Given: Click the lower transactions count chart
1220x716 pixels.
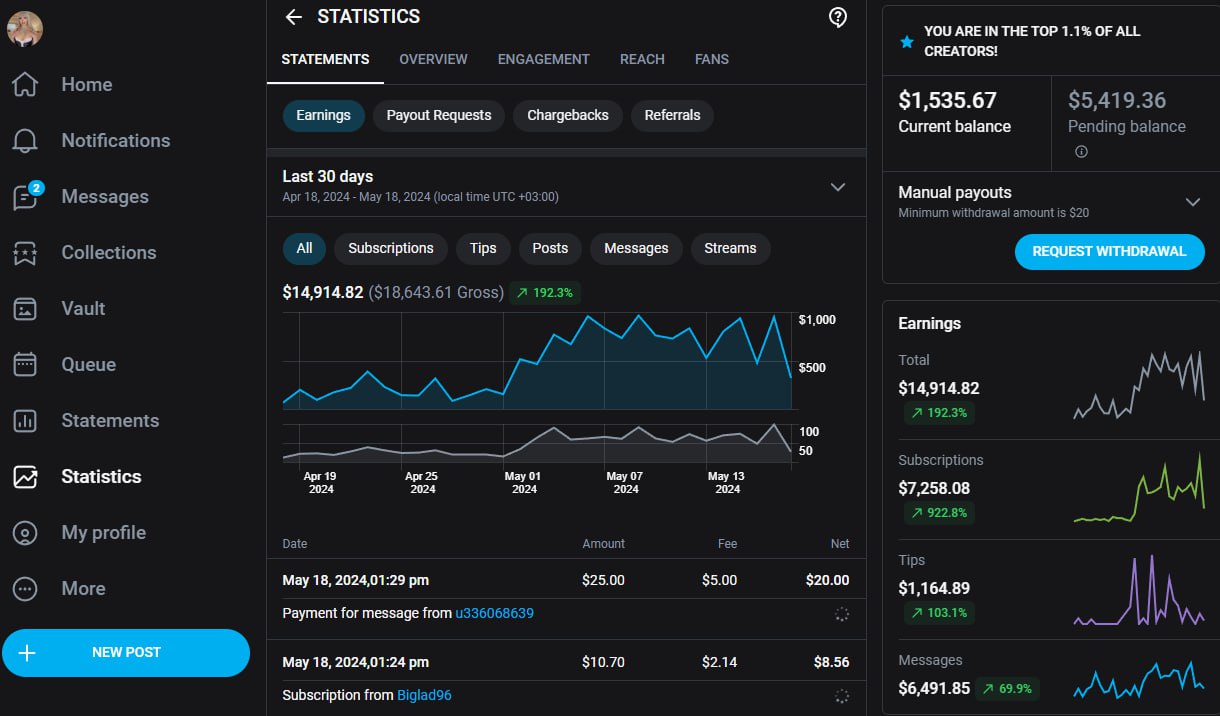Looking at the screenshot, I should tap(538, 442).
